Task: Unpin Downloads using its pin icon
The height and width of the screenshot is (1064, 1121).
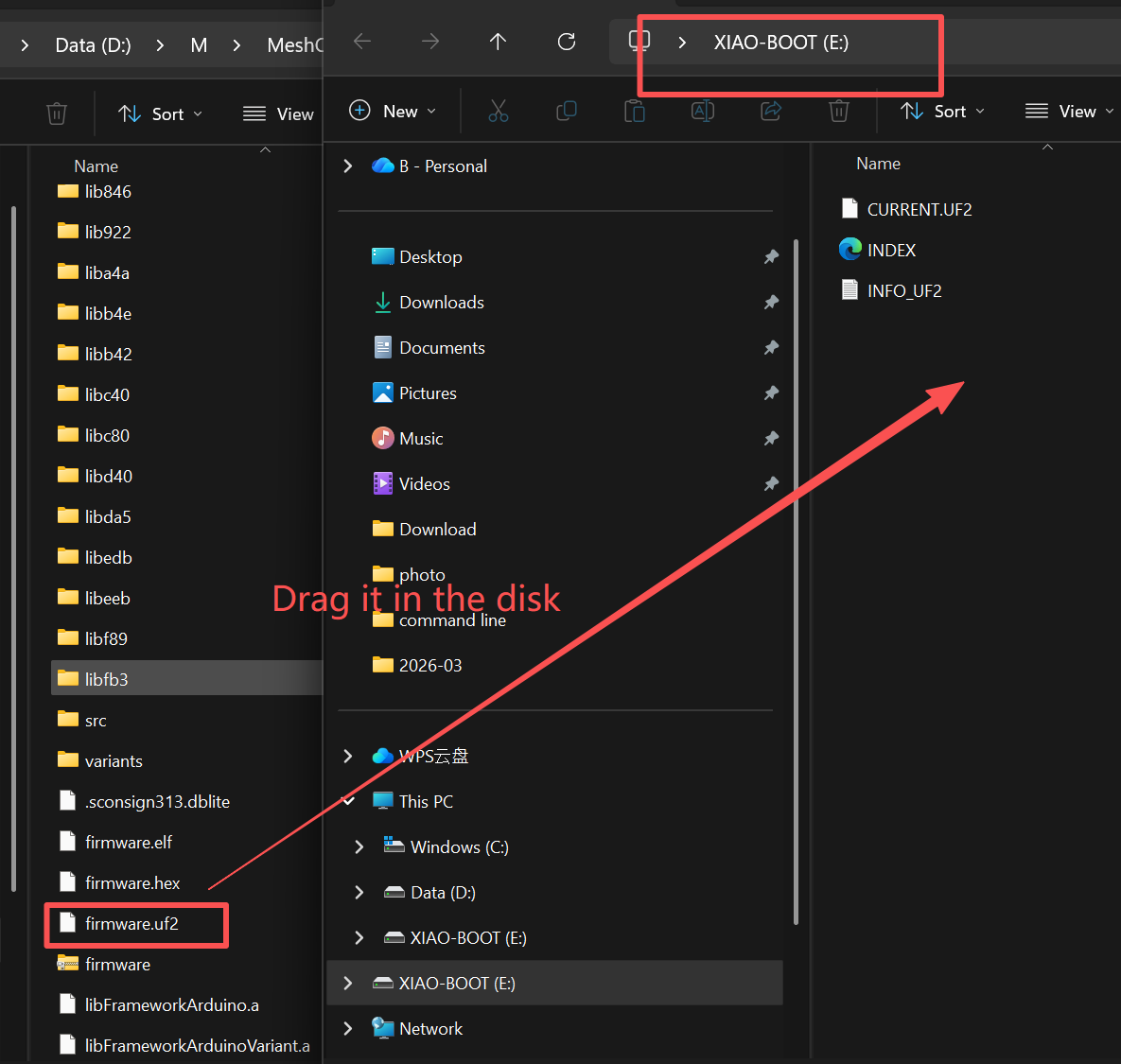Action: 771,303
